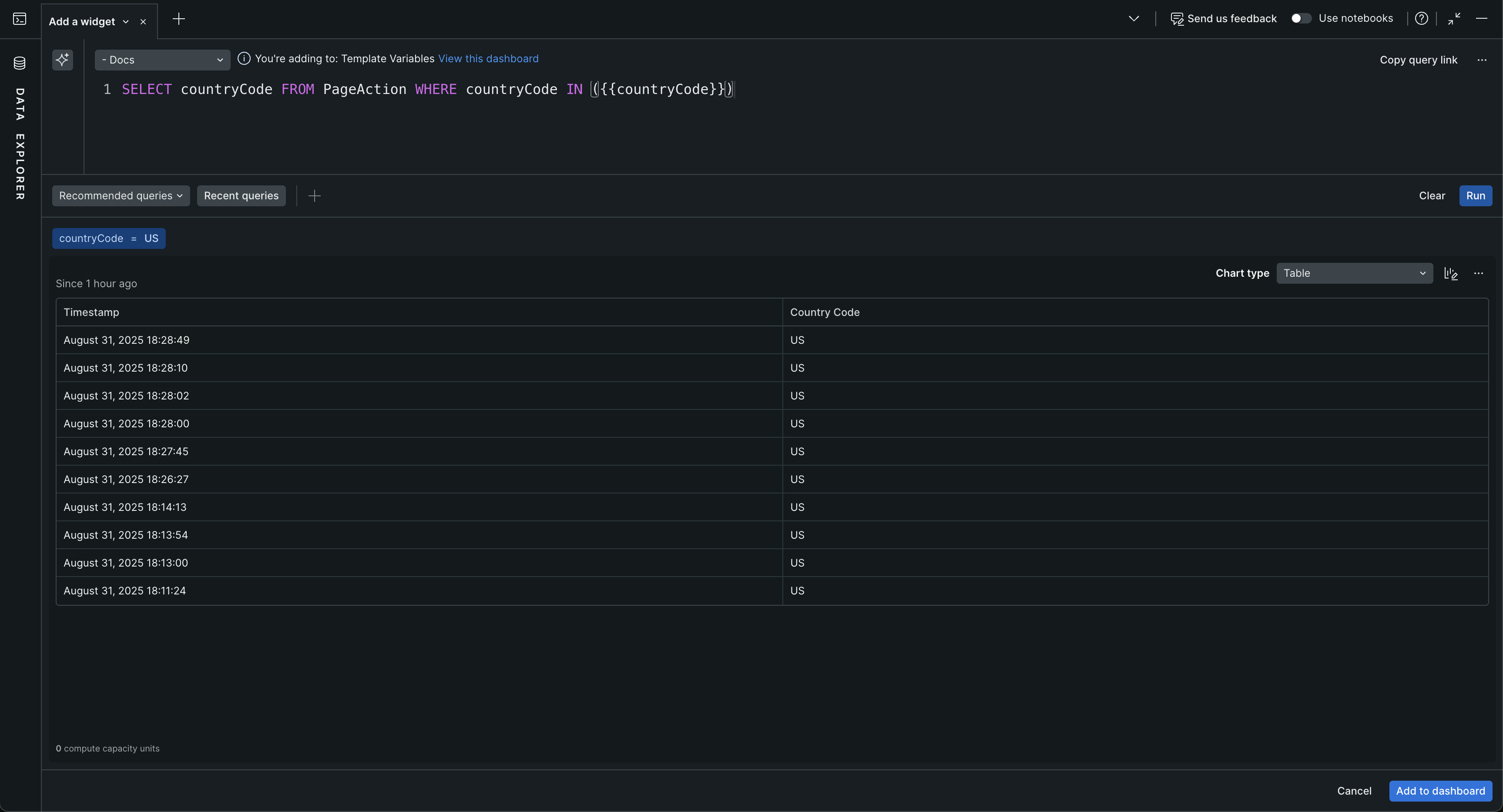Add a new query tab with plus icon
Image resolution: width=1503 pixels, height=812 pixels.
(178, 19)
